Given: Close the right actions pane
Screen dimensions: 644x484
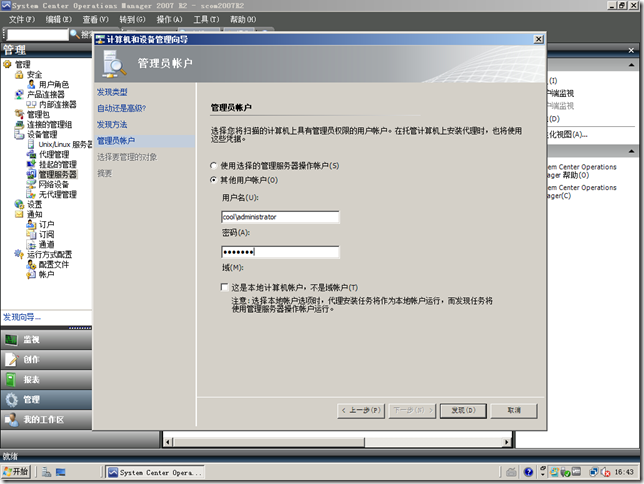Looking at the screenshot, I should (631, 51).
